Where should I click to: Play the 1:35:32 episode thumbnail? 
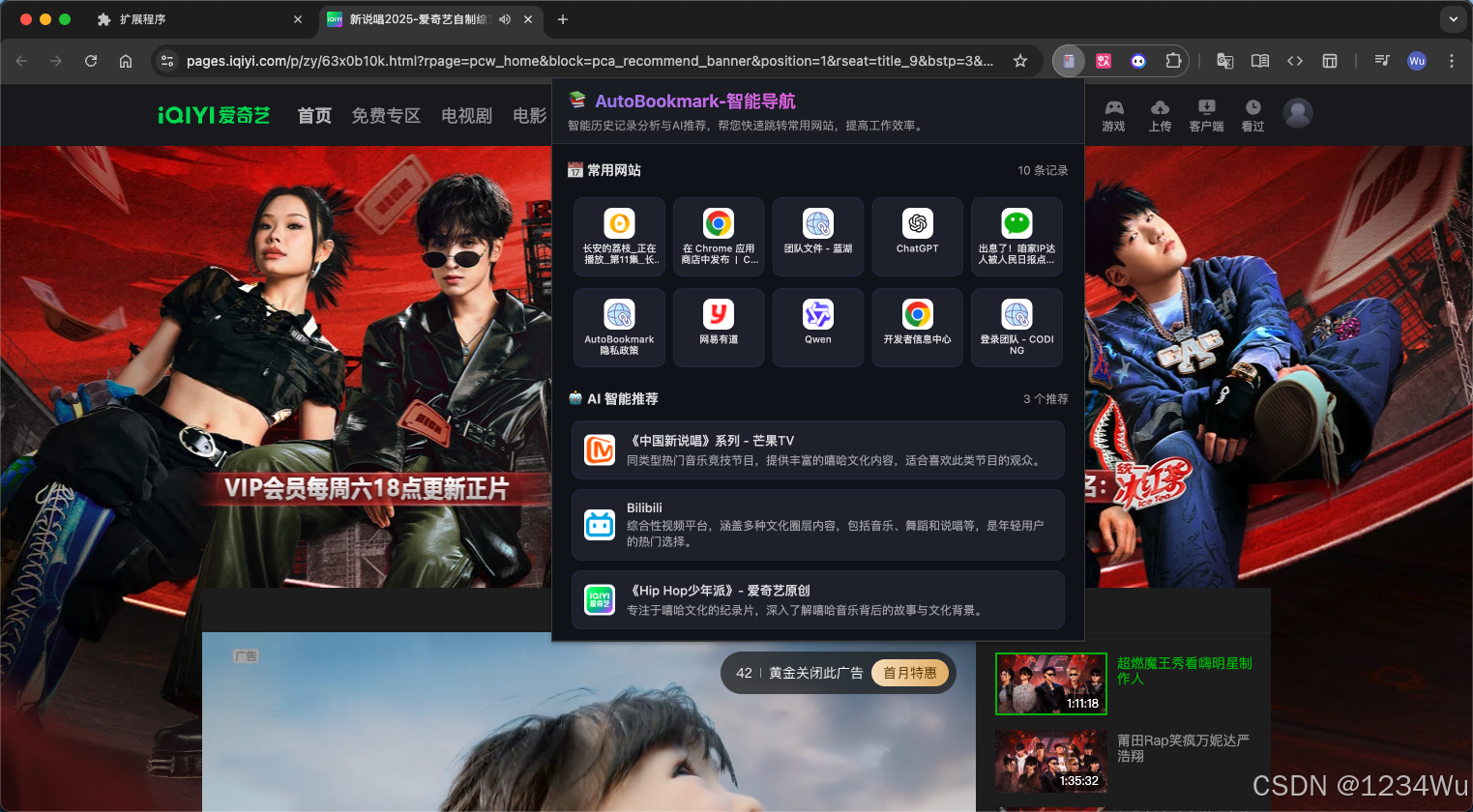click(x=1051, y=761)
